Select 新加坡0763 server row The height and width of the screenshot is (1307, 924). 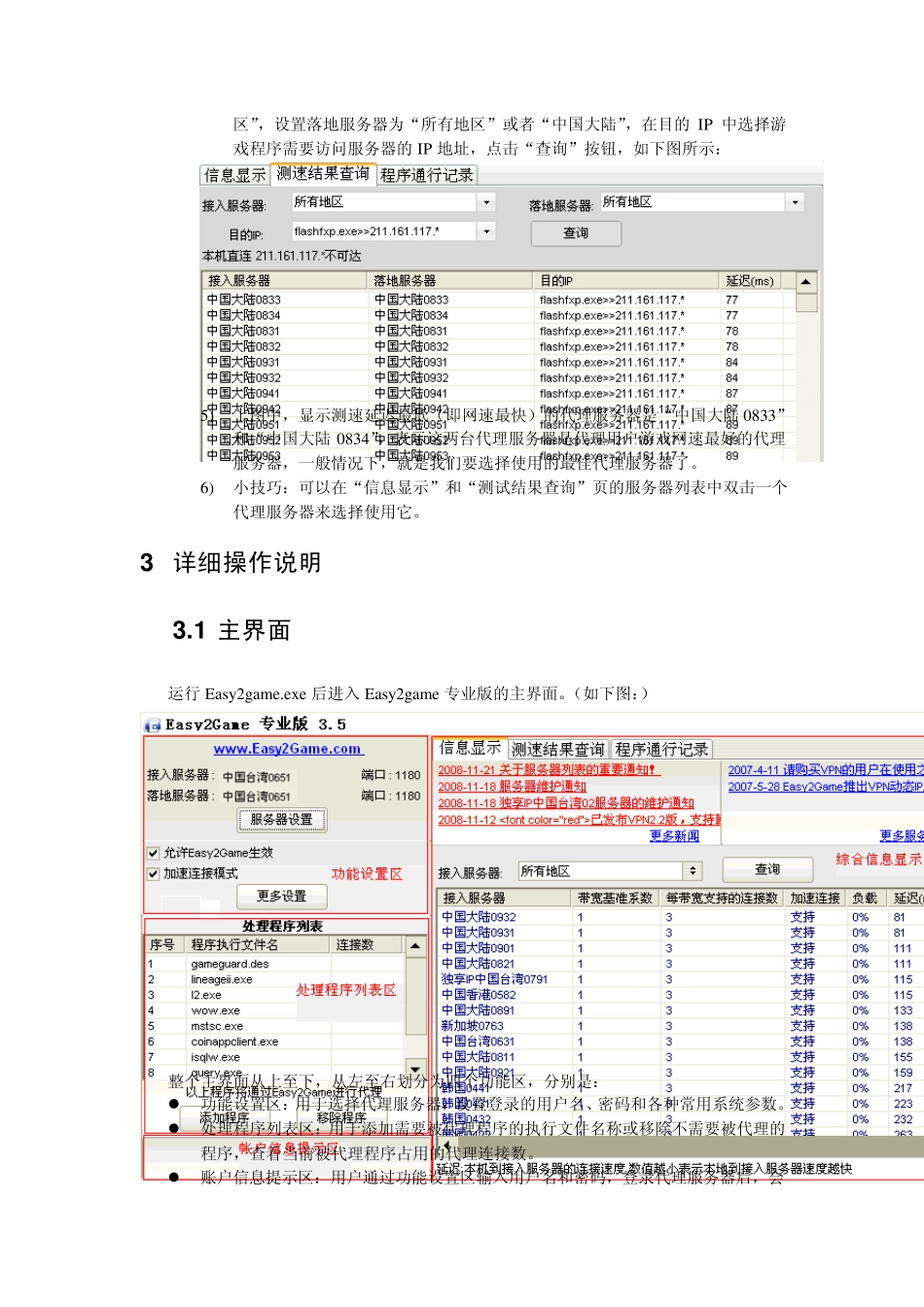click(680, 1026)
